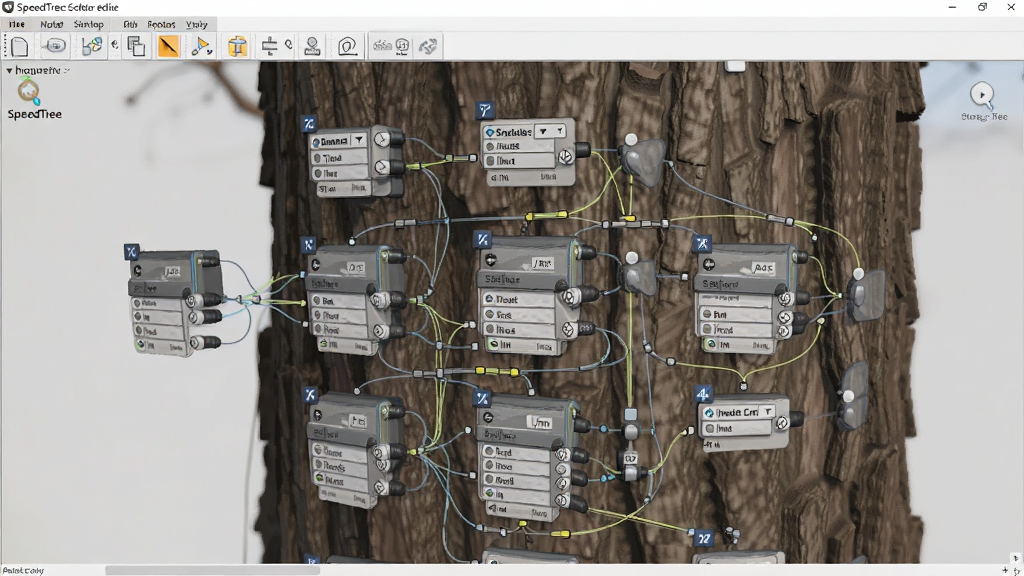
Task: Open the first menu at the left of the menu bar
Action: pyautogui.click(x=16, y=24)
